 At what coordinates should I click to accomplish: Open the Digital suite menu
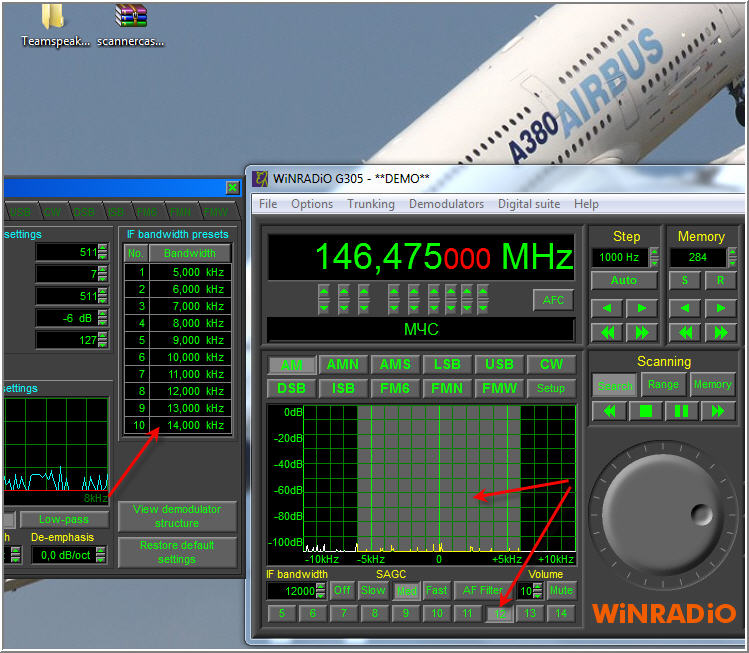click(x=529, y=204)
